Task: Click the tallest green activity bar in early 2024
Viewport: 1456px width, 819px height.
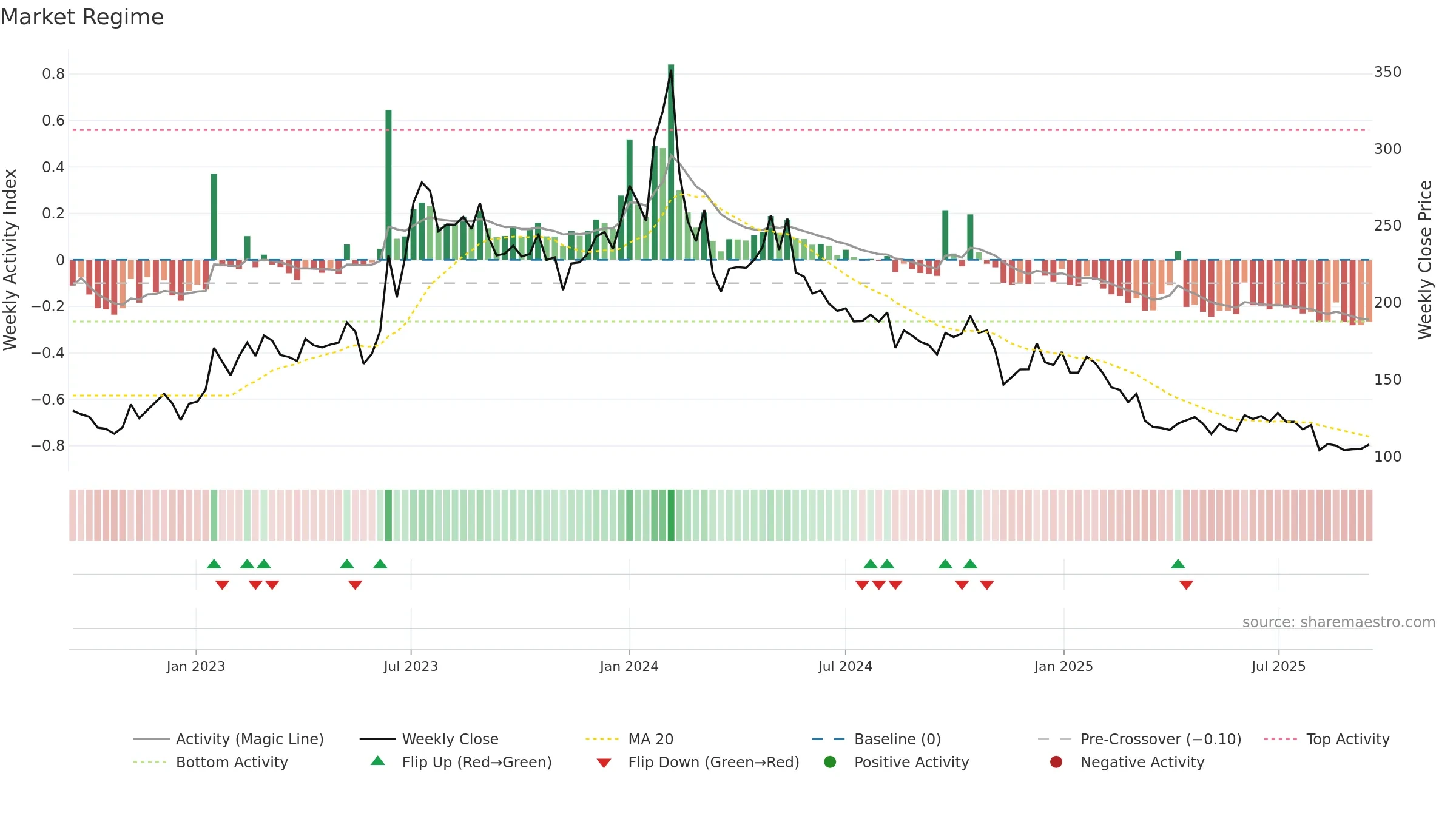Action: [671, 162]
